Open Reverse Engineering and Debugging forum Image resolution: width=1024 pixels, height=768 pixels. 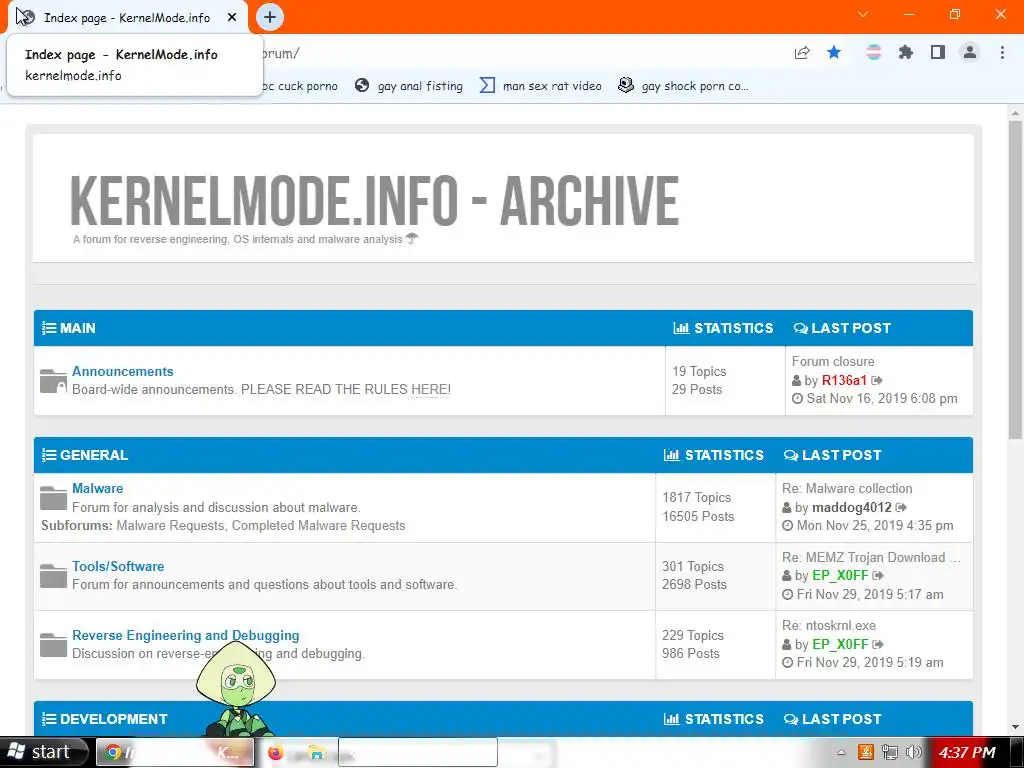(x=185, y=635)
